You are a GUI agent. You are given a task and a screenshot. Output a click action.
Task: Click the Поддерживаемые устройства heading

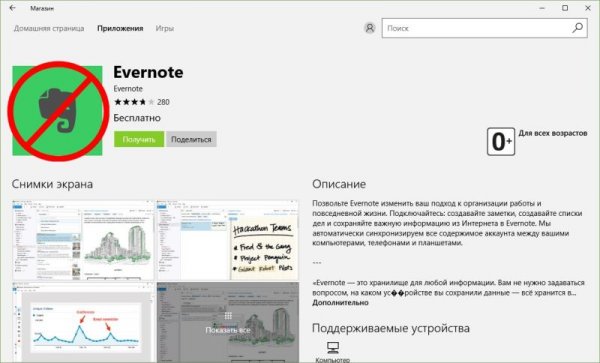(391, 328)
